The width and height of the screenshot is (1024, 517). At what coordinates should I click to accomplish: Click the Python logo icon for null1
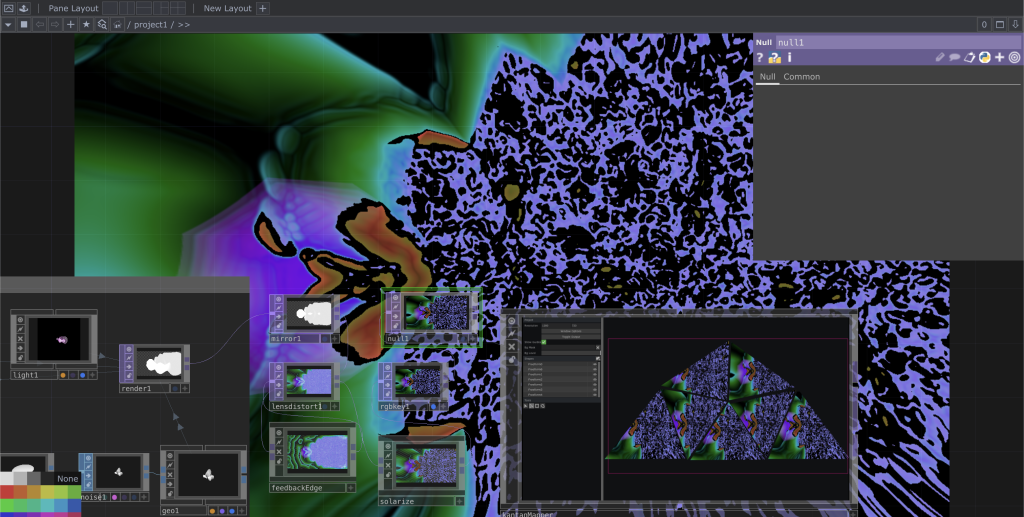(984, 58)
